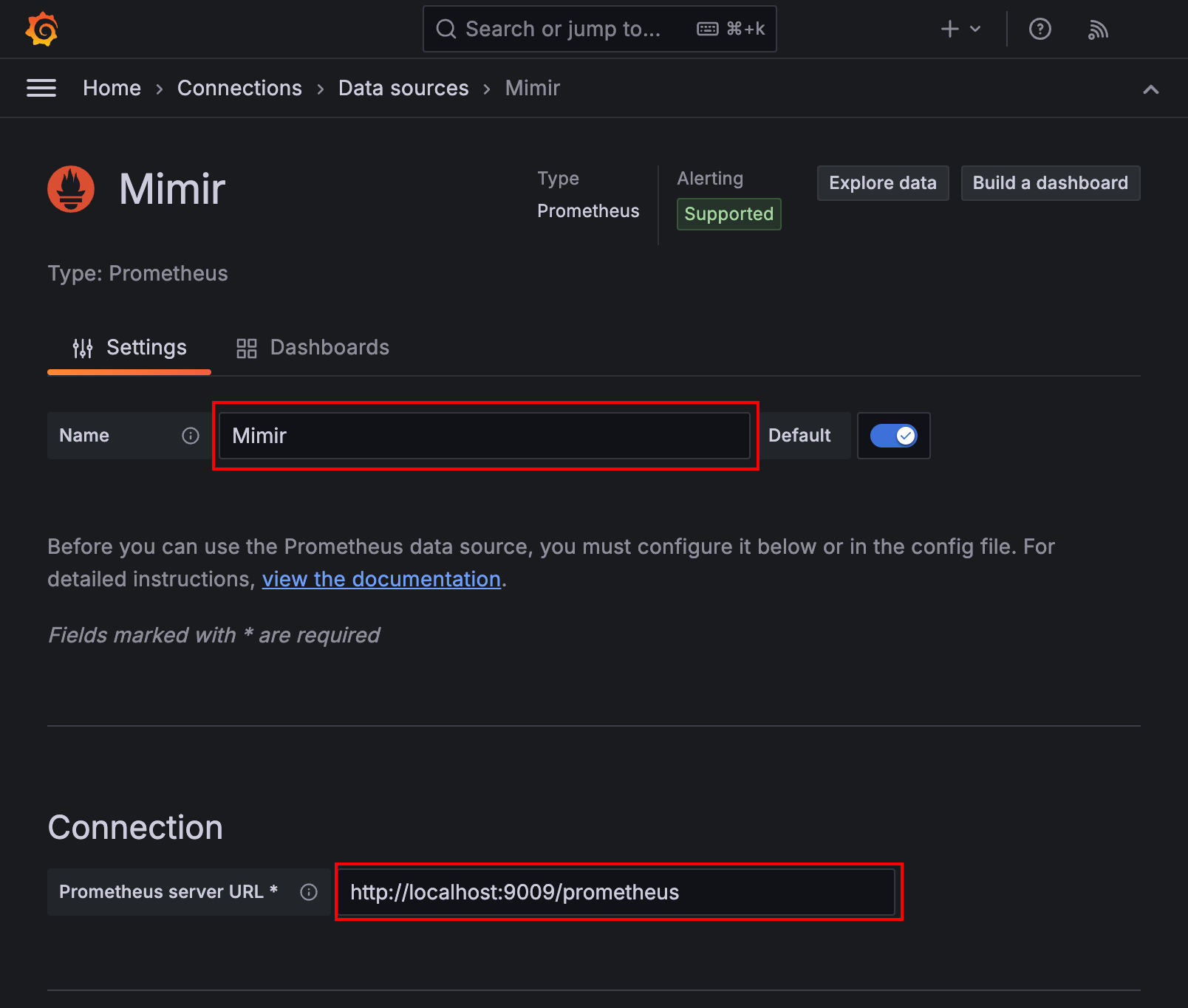1188x1008 pixels.
Task: Click the search magnifier icon
Action: [446, 29]
